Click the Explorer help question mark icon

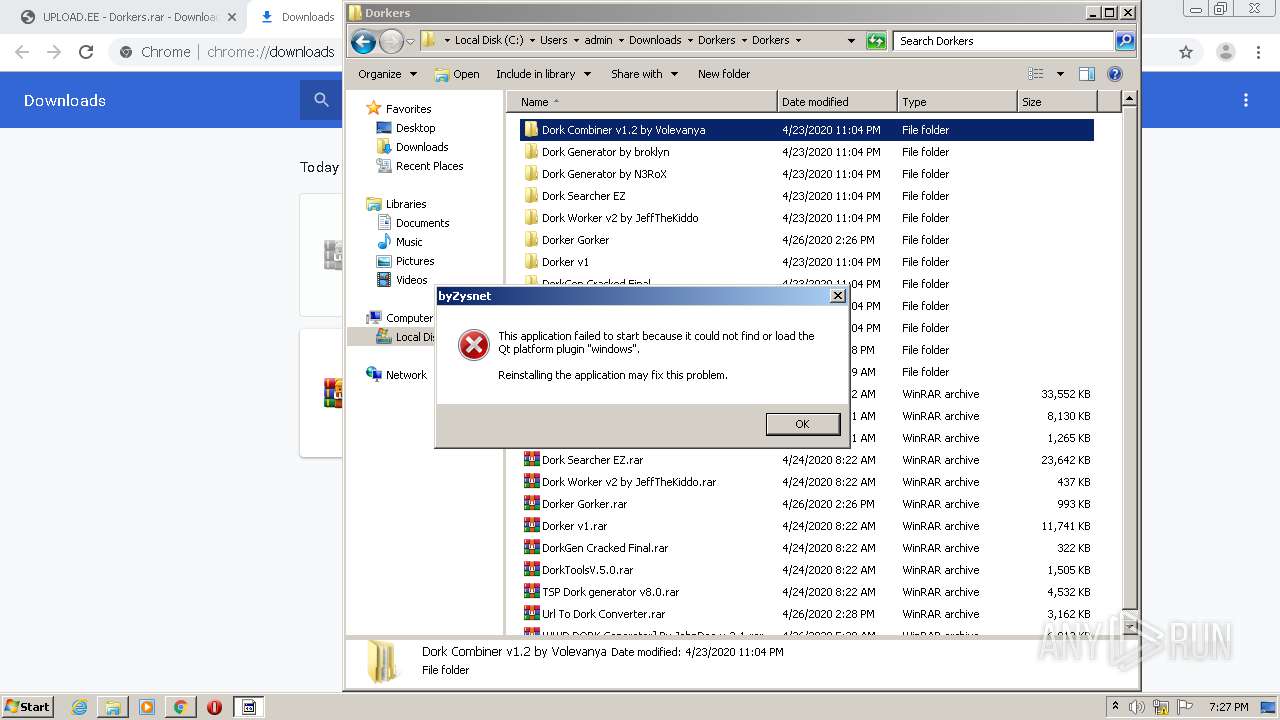pyautogui.click(x=1115, y=74)
